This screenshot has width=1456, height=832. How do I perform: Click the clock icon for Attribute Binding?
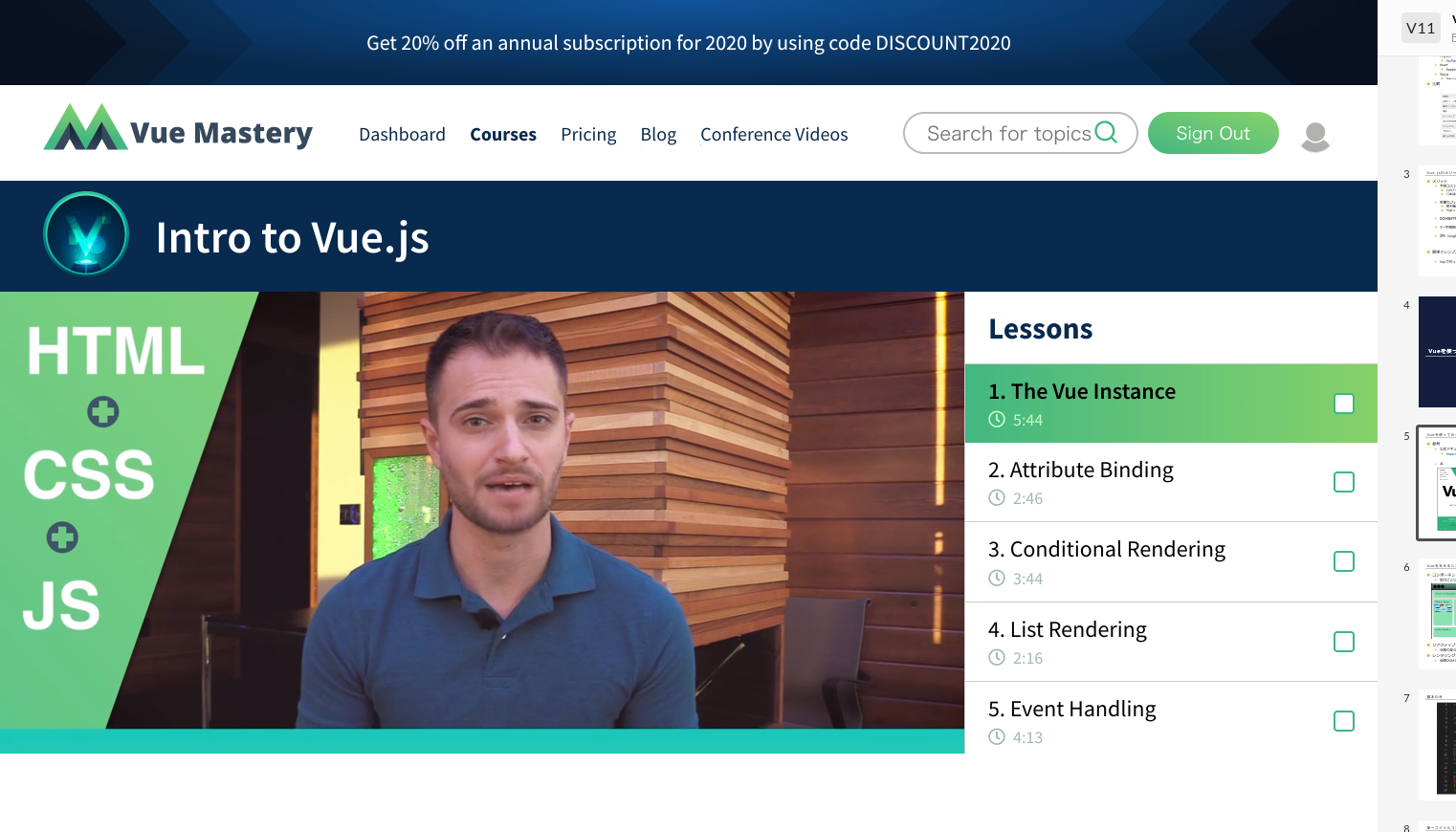tap(997, 497)
